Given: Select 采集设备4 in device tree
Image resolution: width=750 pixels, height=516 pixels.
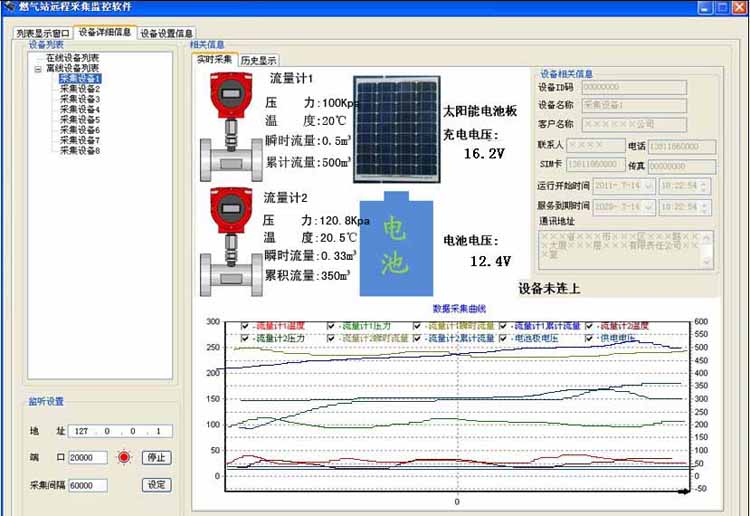Looking at the screenshot, I should tap(80, 110).
